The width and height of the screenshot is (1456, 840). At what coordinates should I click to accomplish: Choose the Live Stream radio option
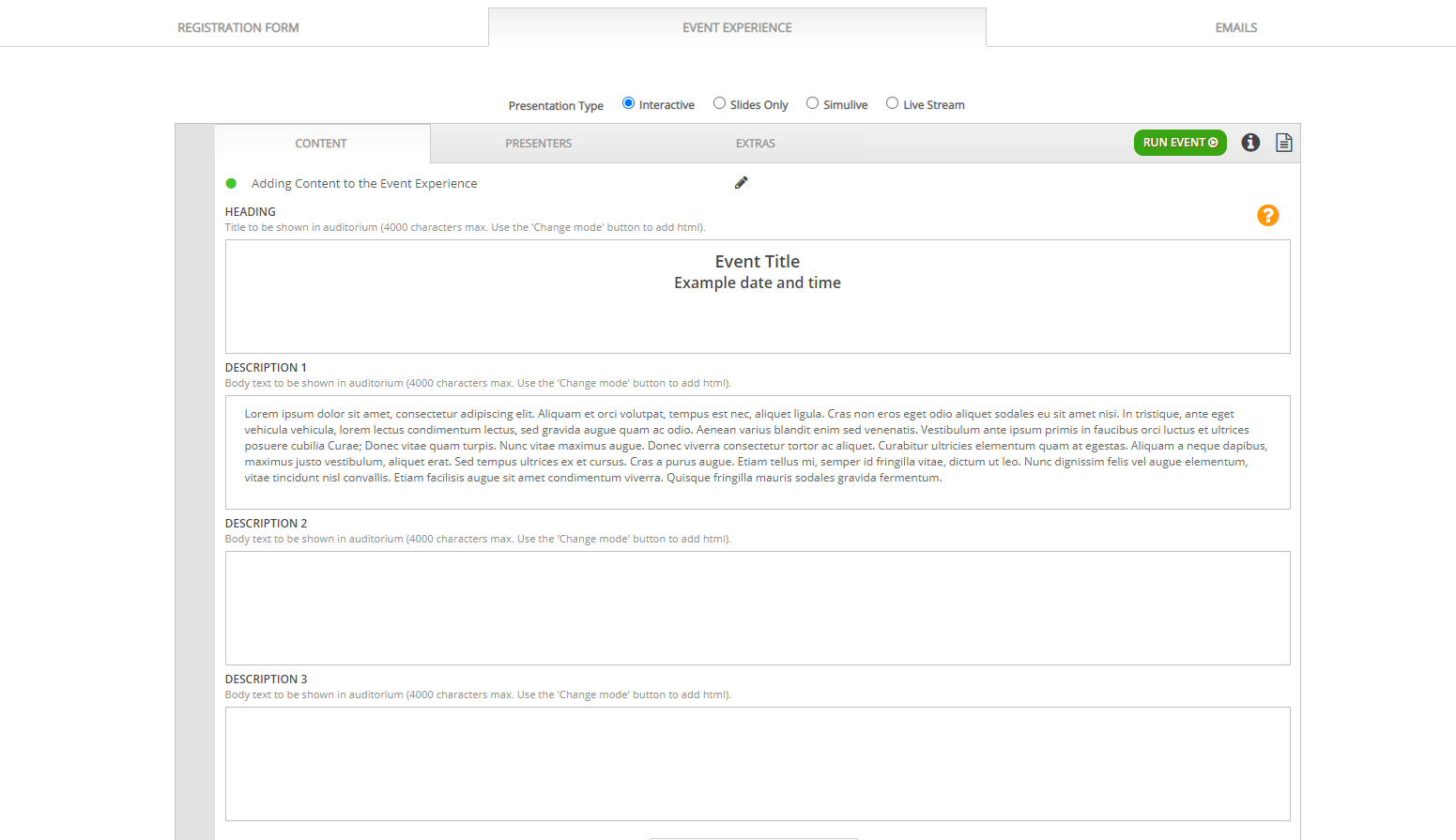(892, 103)
